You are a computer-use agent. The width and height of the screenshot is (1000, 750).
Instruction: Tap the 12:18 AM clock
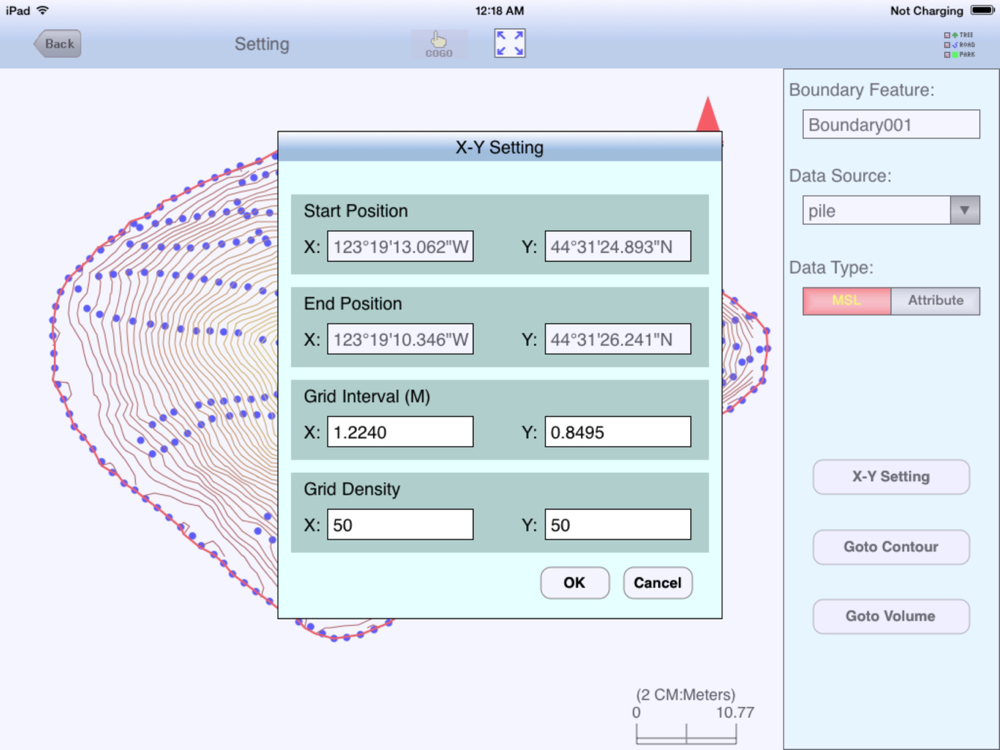coord(499,10)
